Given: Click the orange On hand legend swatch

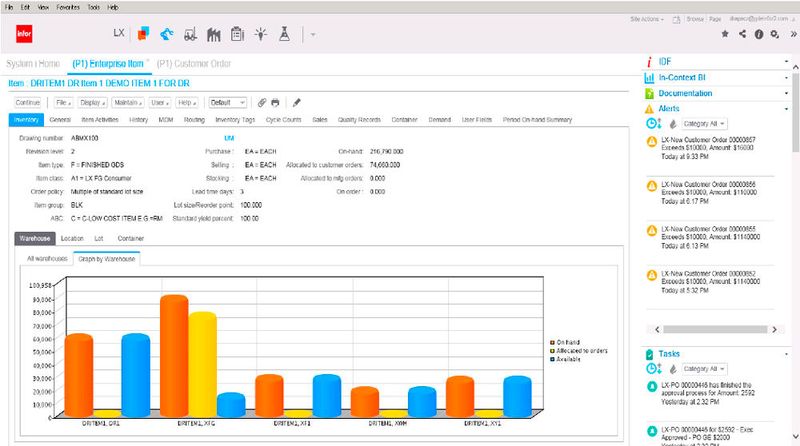Looking at the screenshot, I should point(552,340).
